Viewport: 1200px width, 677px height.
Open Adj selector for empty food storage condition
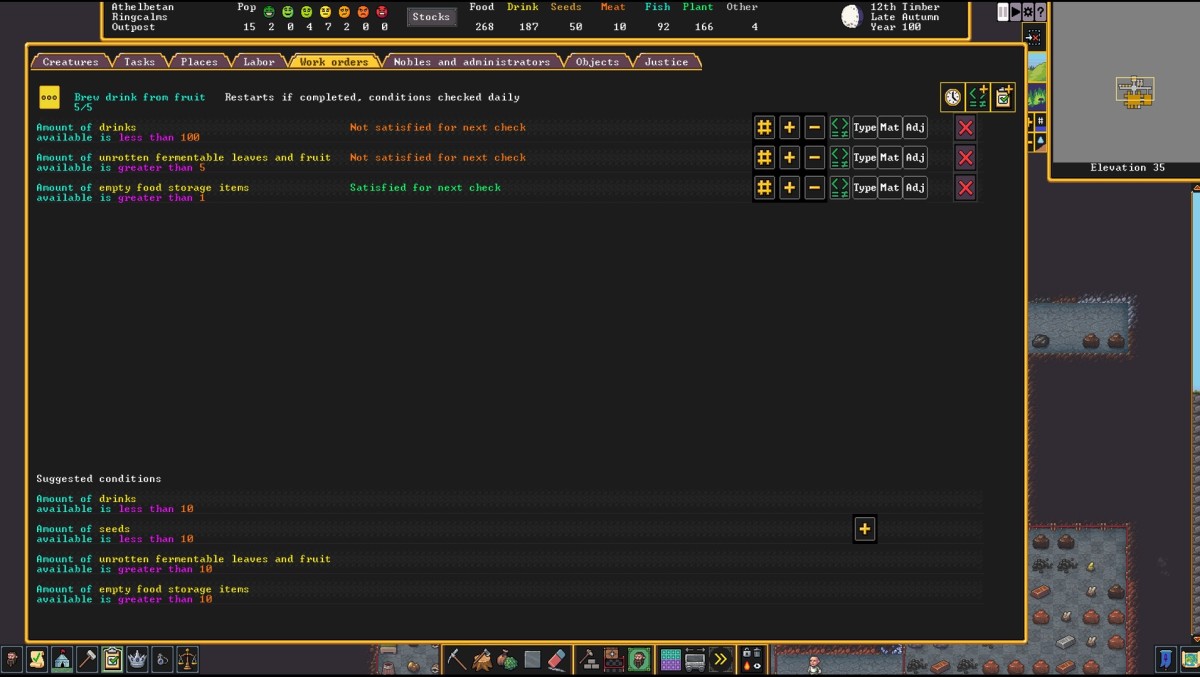[915, 188]
